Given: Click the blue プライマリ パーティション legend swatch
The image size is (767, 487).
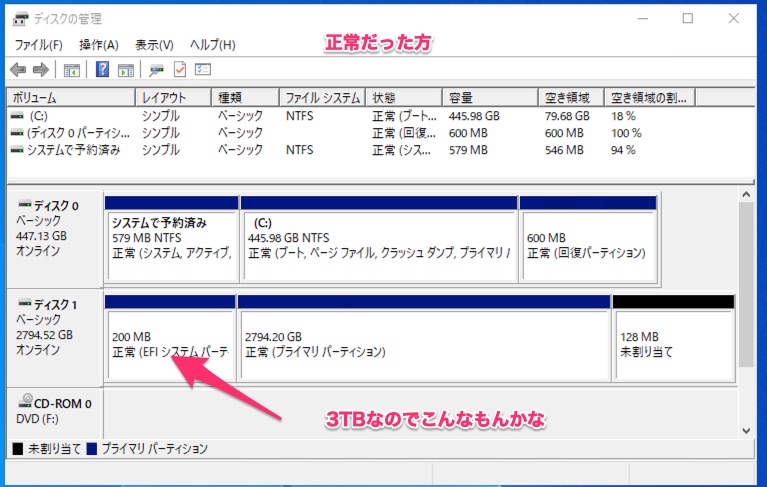Looking at the screenshot, I should tap(91, 449).
